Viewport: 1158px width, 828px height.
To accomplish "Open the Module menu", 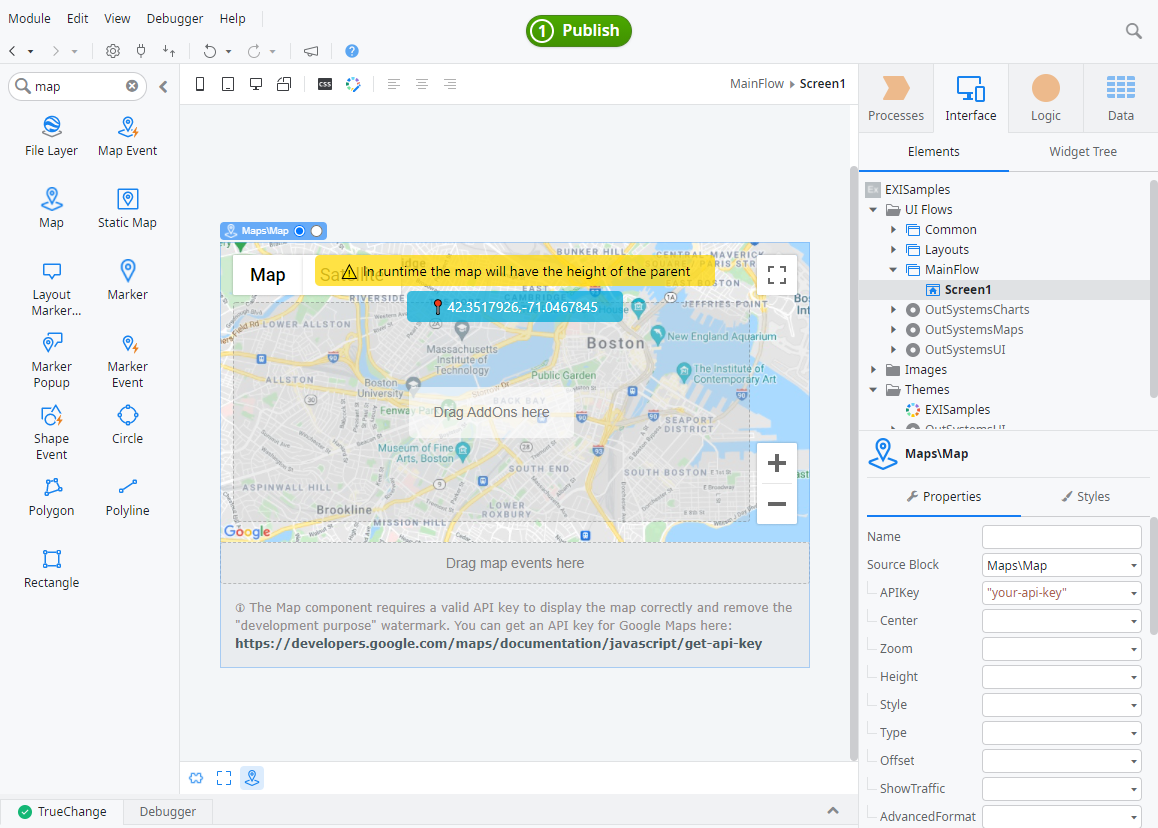I will [x=30, y=18].
